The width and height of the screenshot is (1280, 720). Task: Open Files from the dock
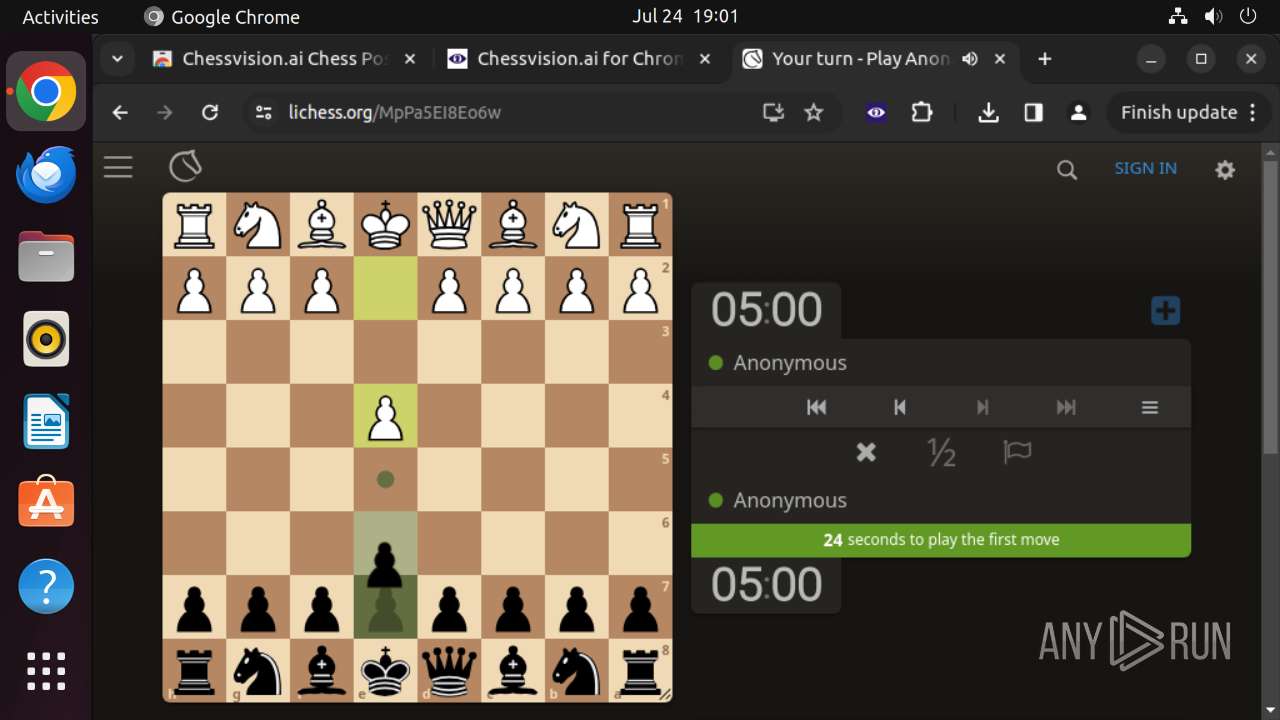click(x=46, y=257)
